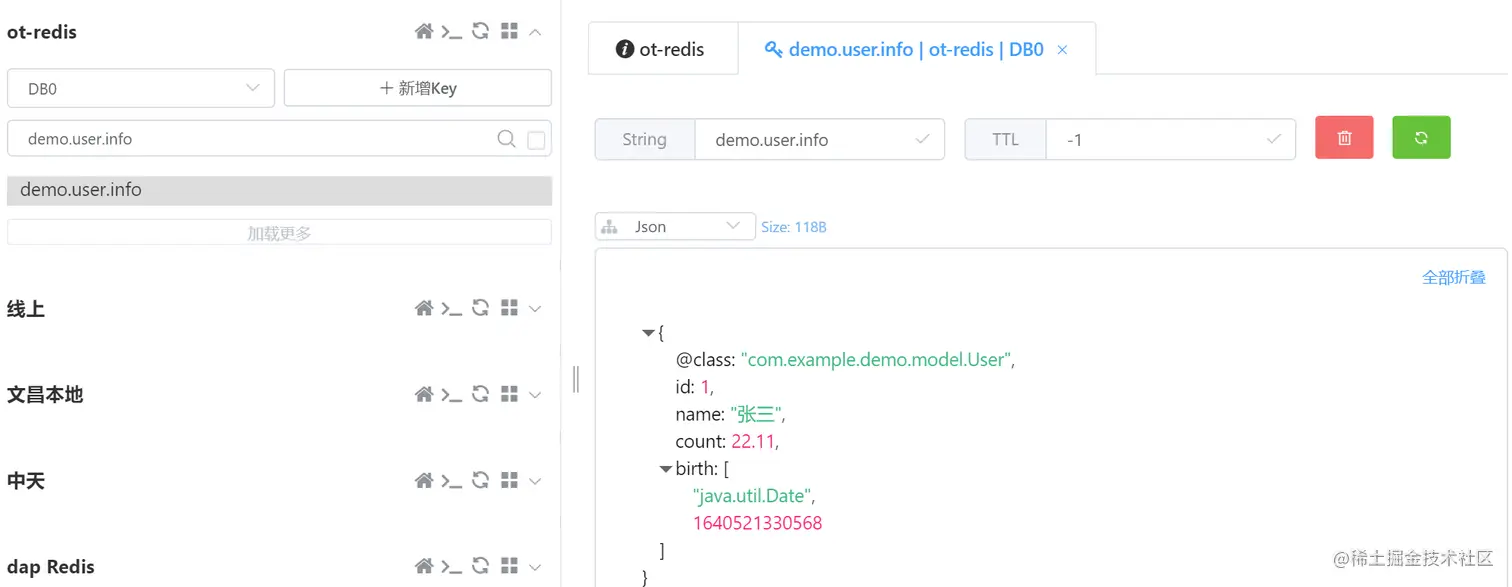Screen dimensions: 1512x587
Task: Switch to the ot-redis info tab
Action: [662, 49]
